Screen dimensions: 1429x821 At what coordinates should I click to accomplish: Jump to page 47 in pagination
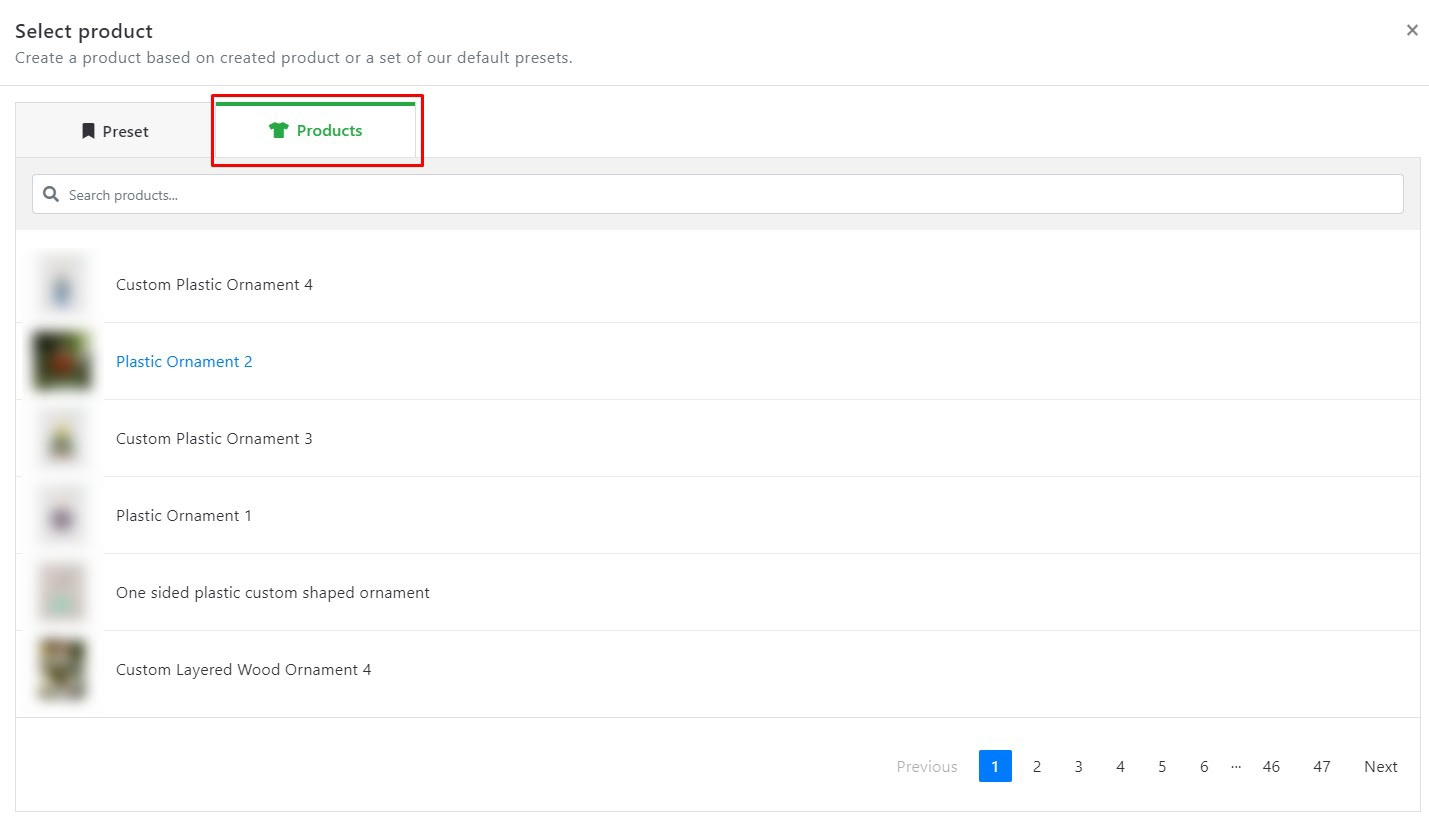point(1322,766)
